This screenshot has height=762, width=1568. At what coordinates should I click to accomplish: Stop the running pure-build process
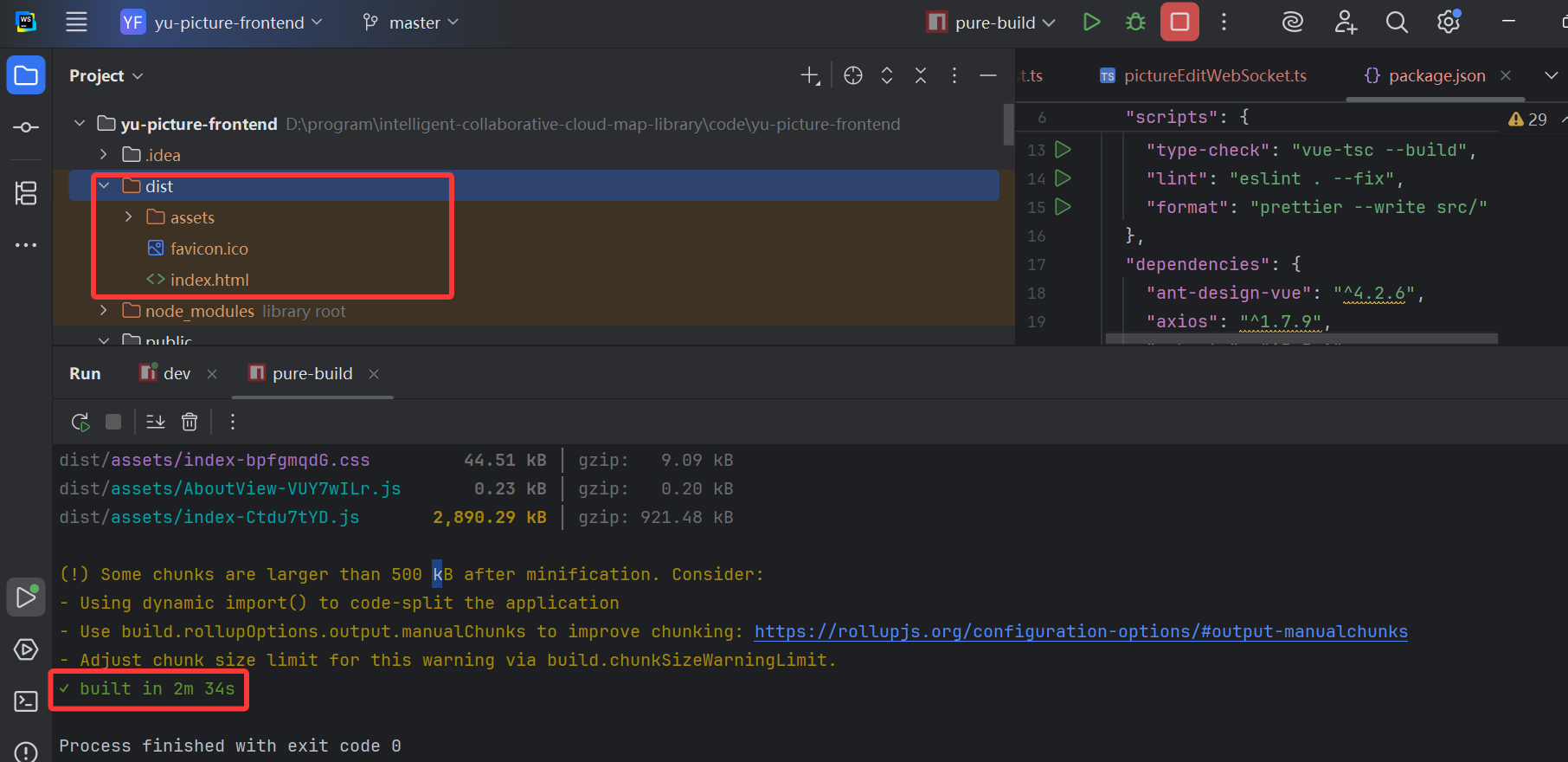click(x=1179, y=23)
